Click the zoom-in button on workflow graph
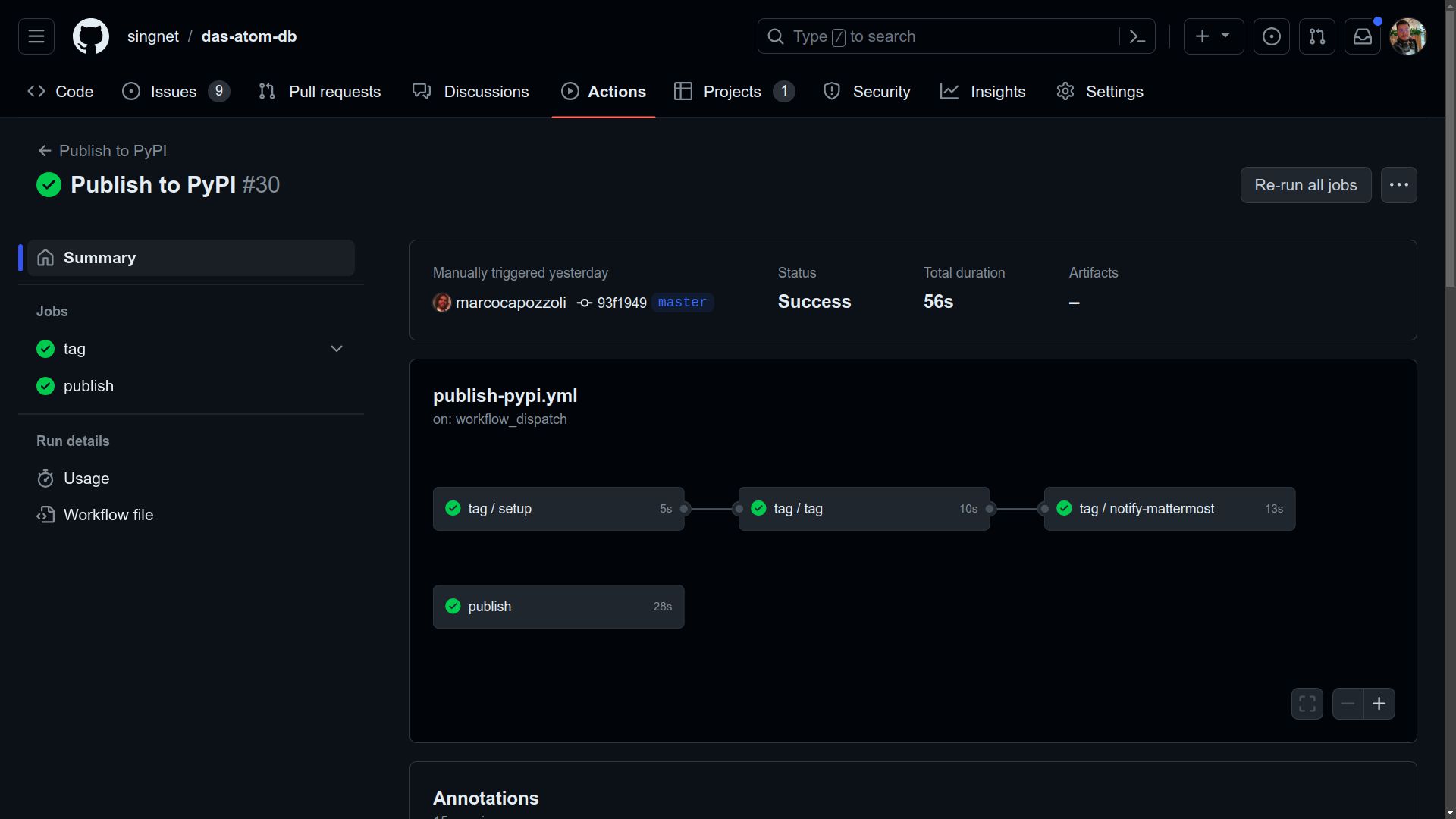Viewport: 1456px width, 819px height. click(x=1378, y=703)
